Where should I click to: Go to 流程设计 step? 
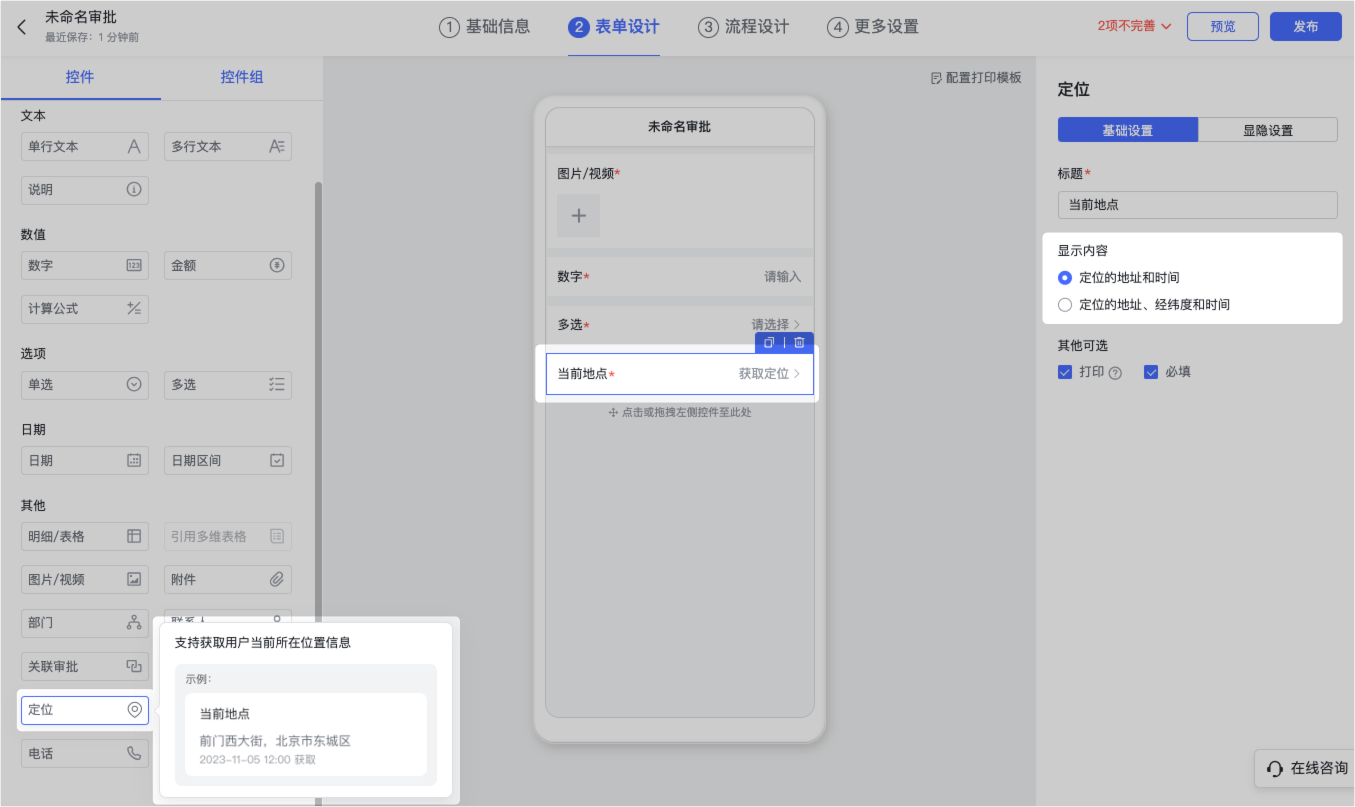[744, 27]
